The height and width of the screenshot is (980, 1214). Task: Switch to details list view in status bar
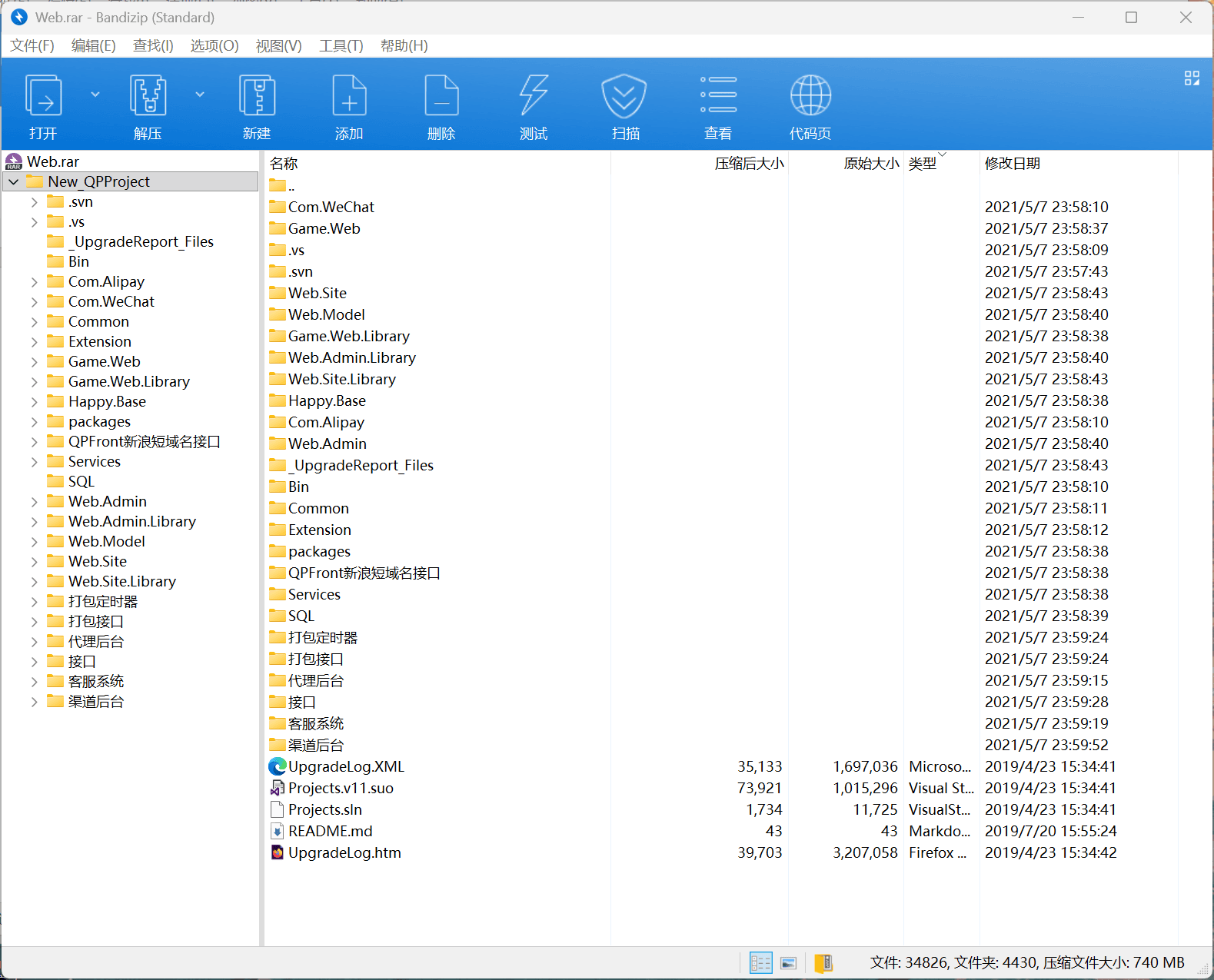coord(760,963)
